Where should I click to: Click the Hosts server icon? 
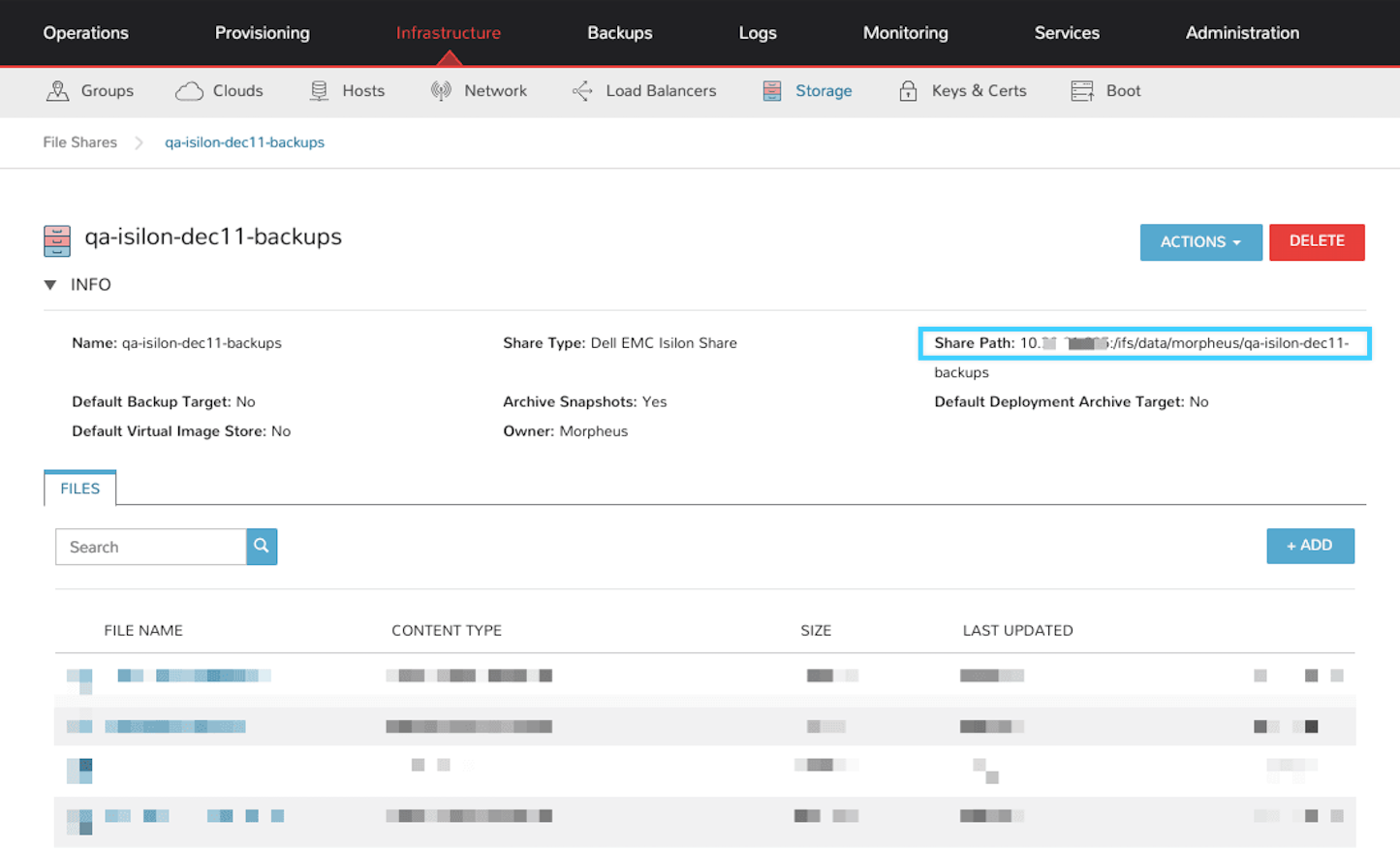(x=319, y=91)
